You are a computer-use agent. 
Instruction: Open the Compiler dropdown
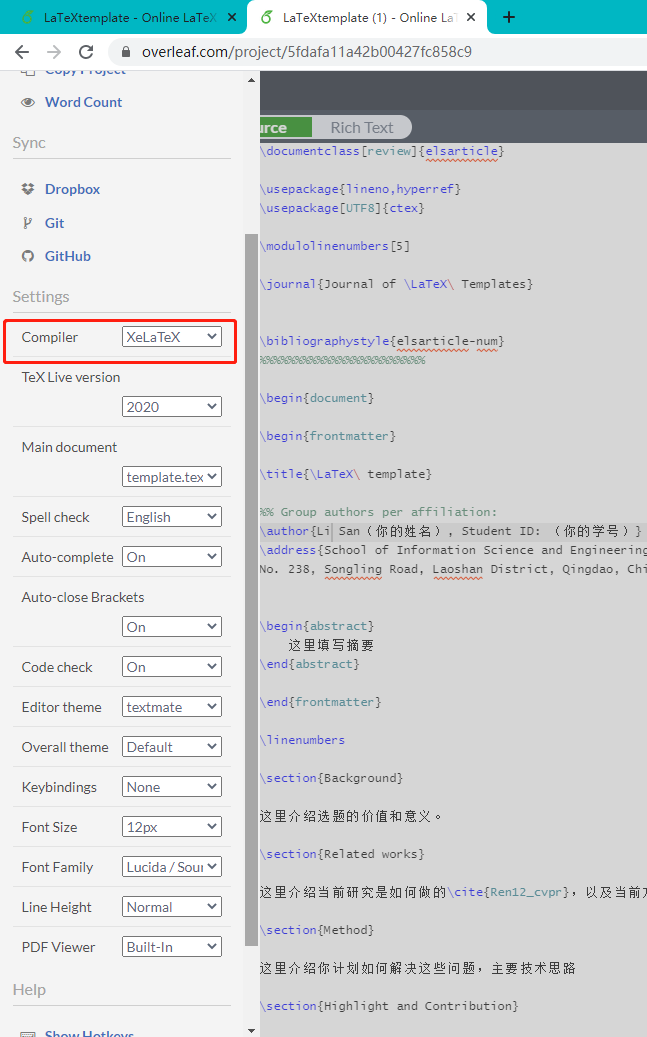(x=172, y=337)
